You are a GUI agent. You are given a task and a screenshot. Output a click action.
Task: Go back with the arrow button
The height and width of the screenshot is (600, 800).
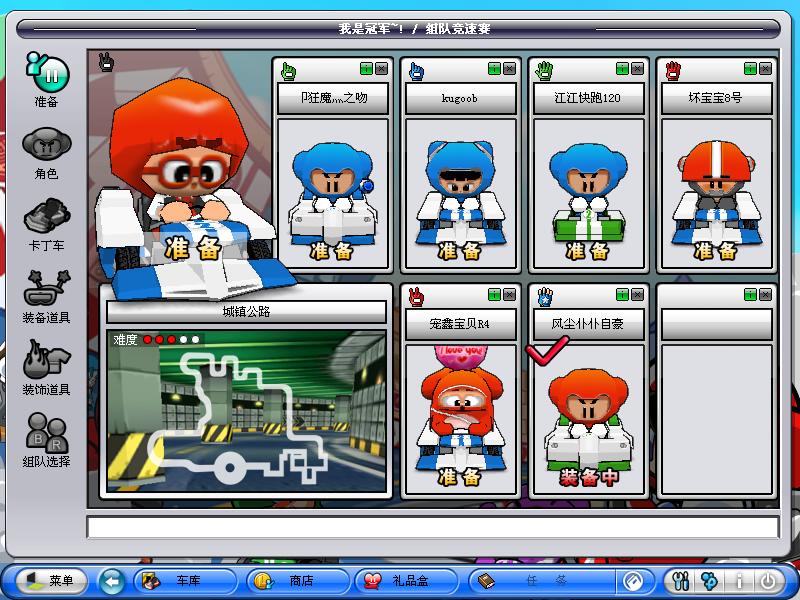point(111,581)
